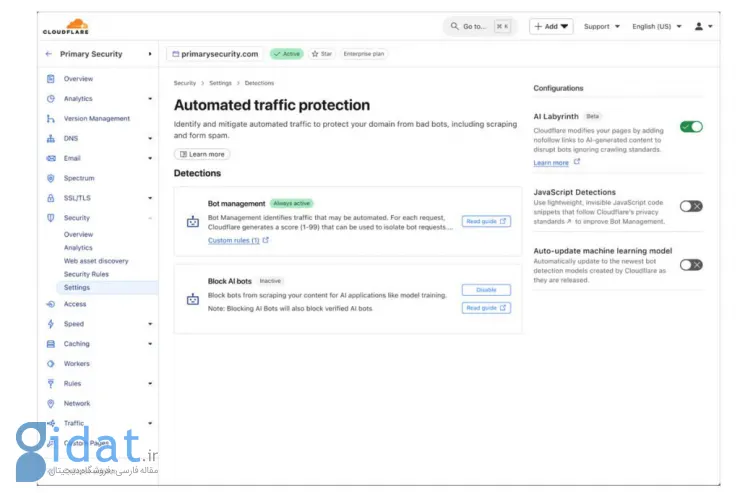The image size is (740, 493).
Task: Enable the JavaScript Detections toggle
Action: click(x=691, y=206)
